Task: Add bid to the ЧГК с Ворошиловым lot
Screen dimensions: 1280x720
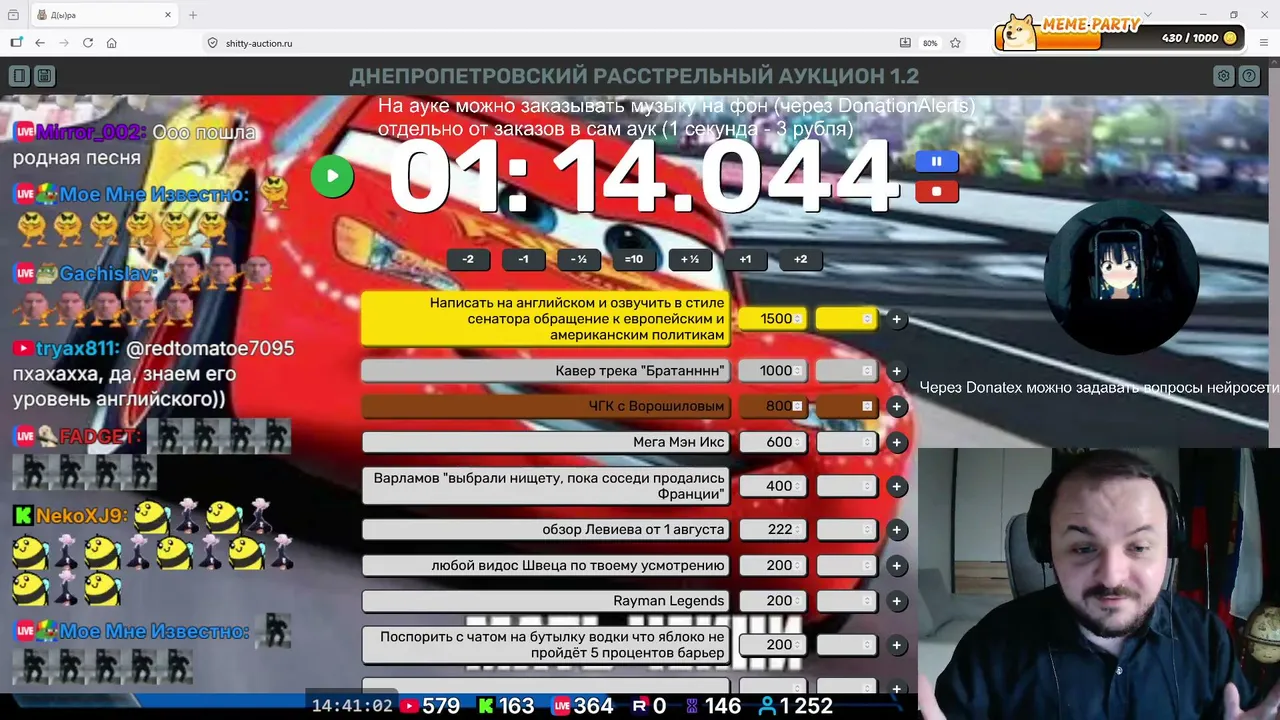Action: tap(897, 406)
